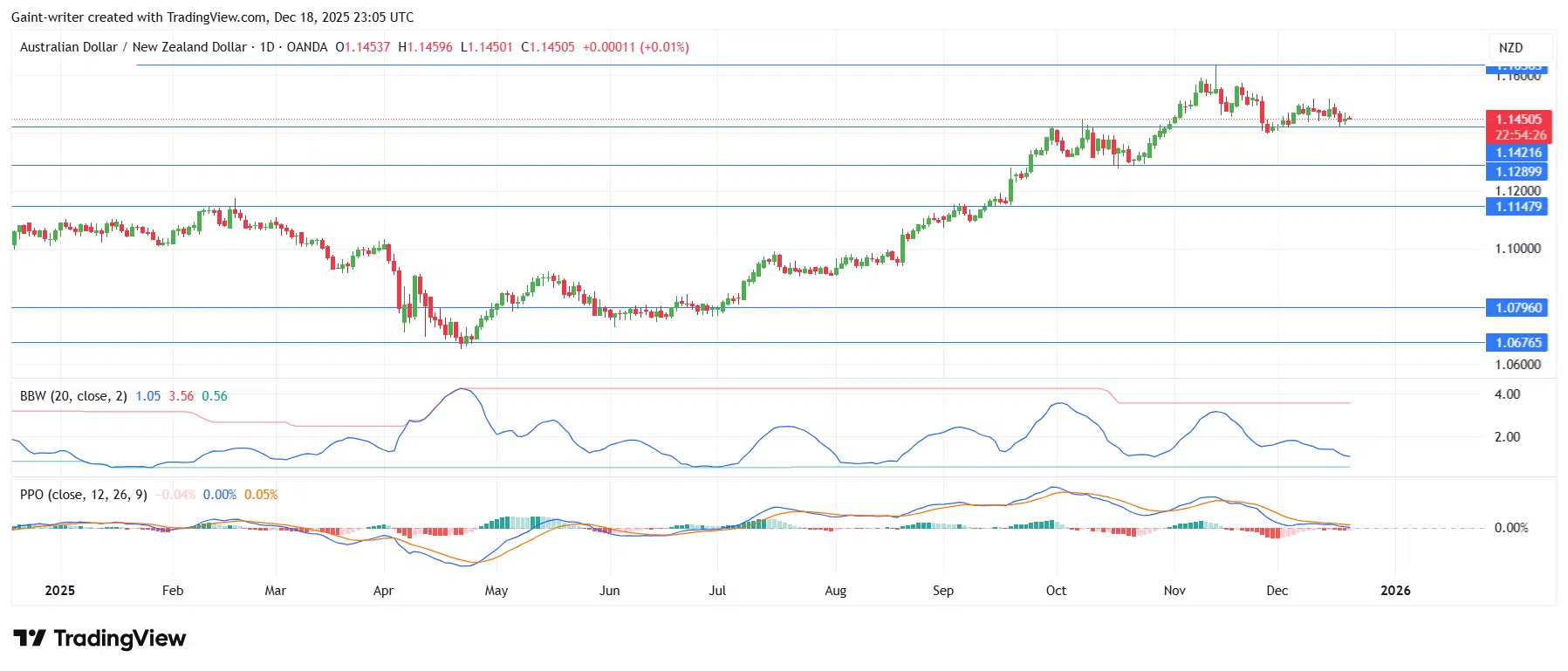Select the 1.07960 support level label
This screenshot has width=1568, height=671.
(1518, 308)
